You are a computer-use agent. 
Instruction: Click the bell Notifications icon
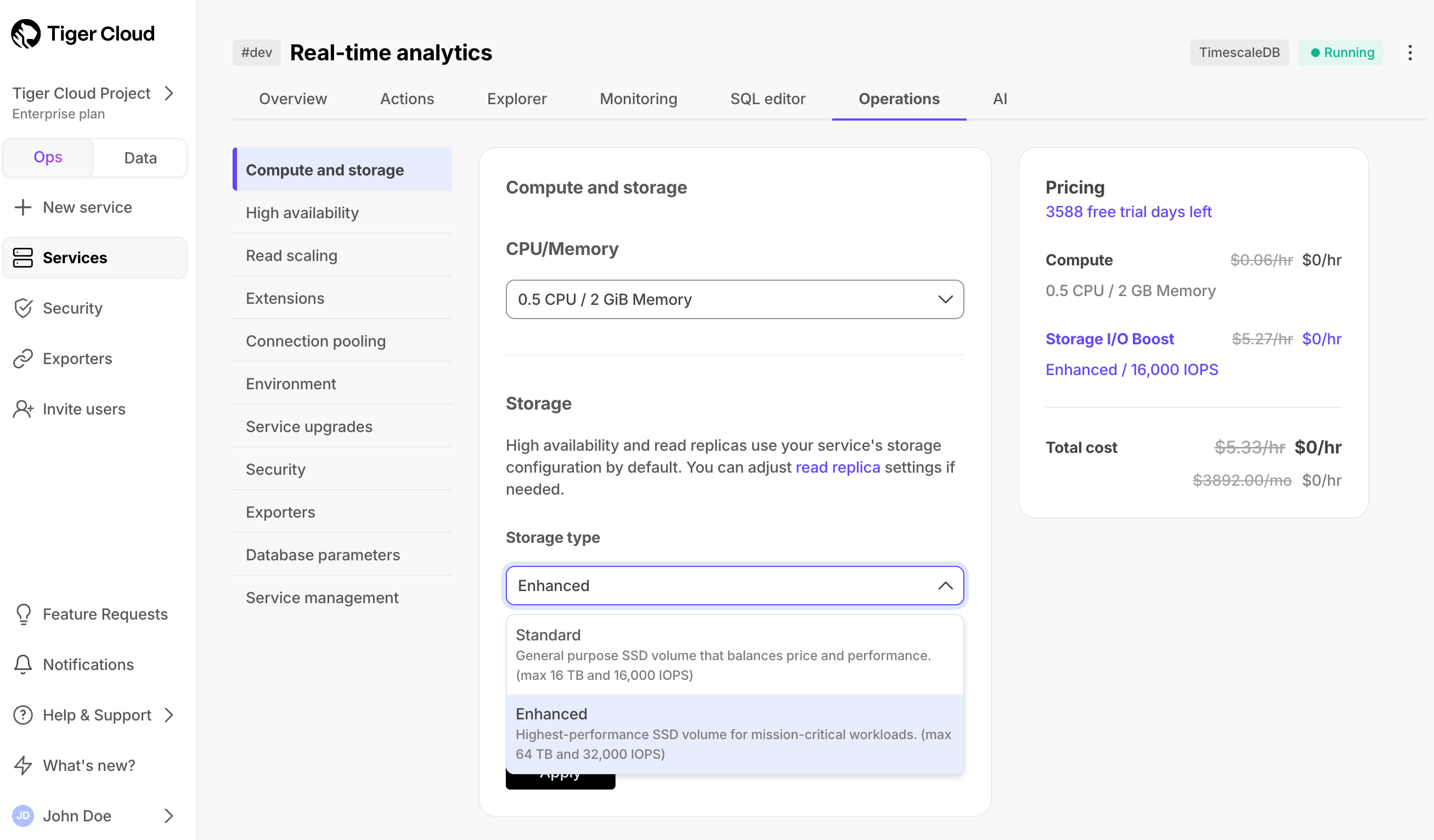(22, 664)
